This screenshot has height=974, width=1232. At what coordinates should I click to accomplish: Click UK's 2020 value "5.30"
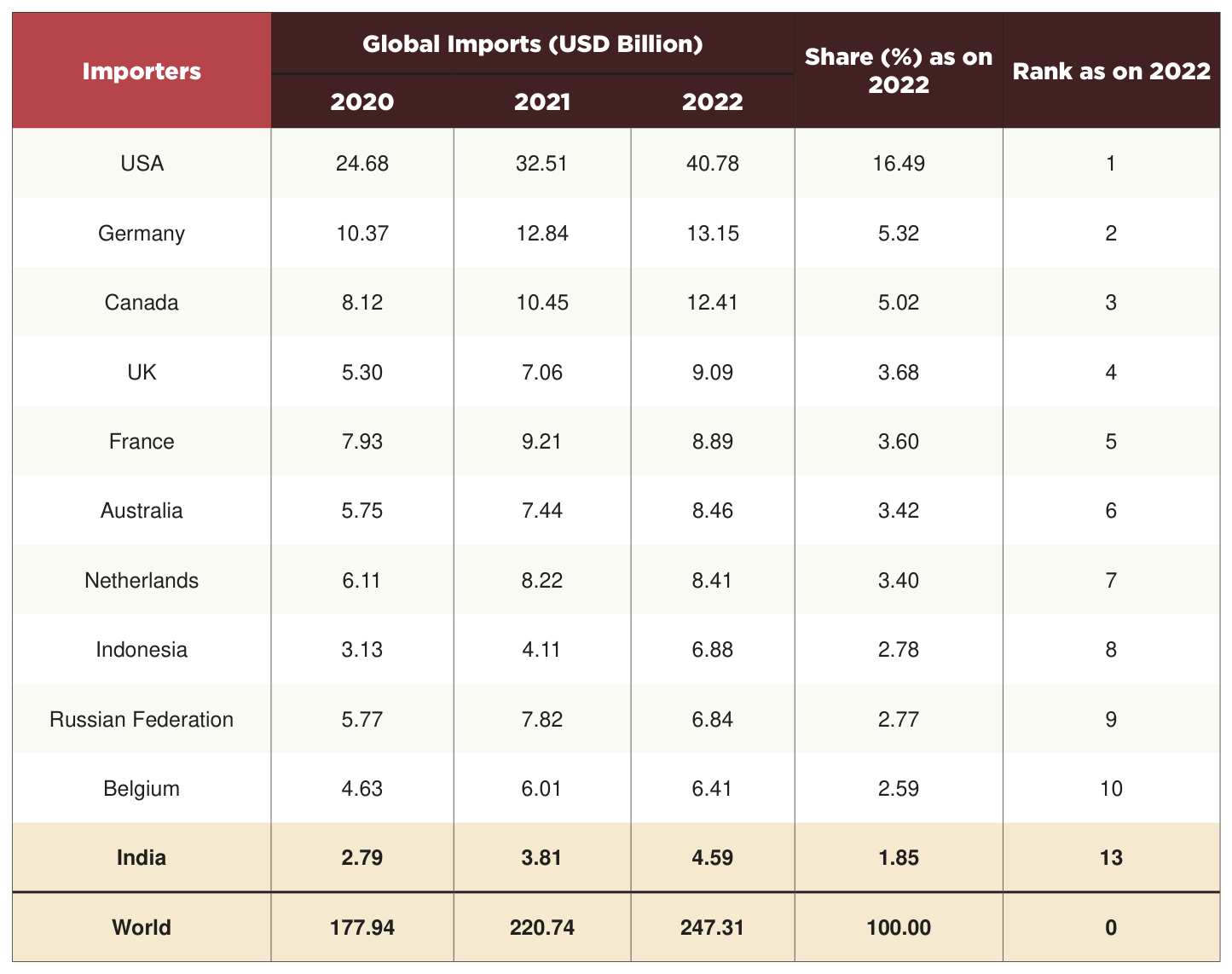click(x=362, y=372)
